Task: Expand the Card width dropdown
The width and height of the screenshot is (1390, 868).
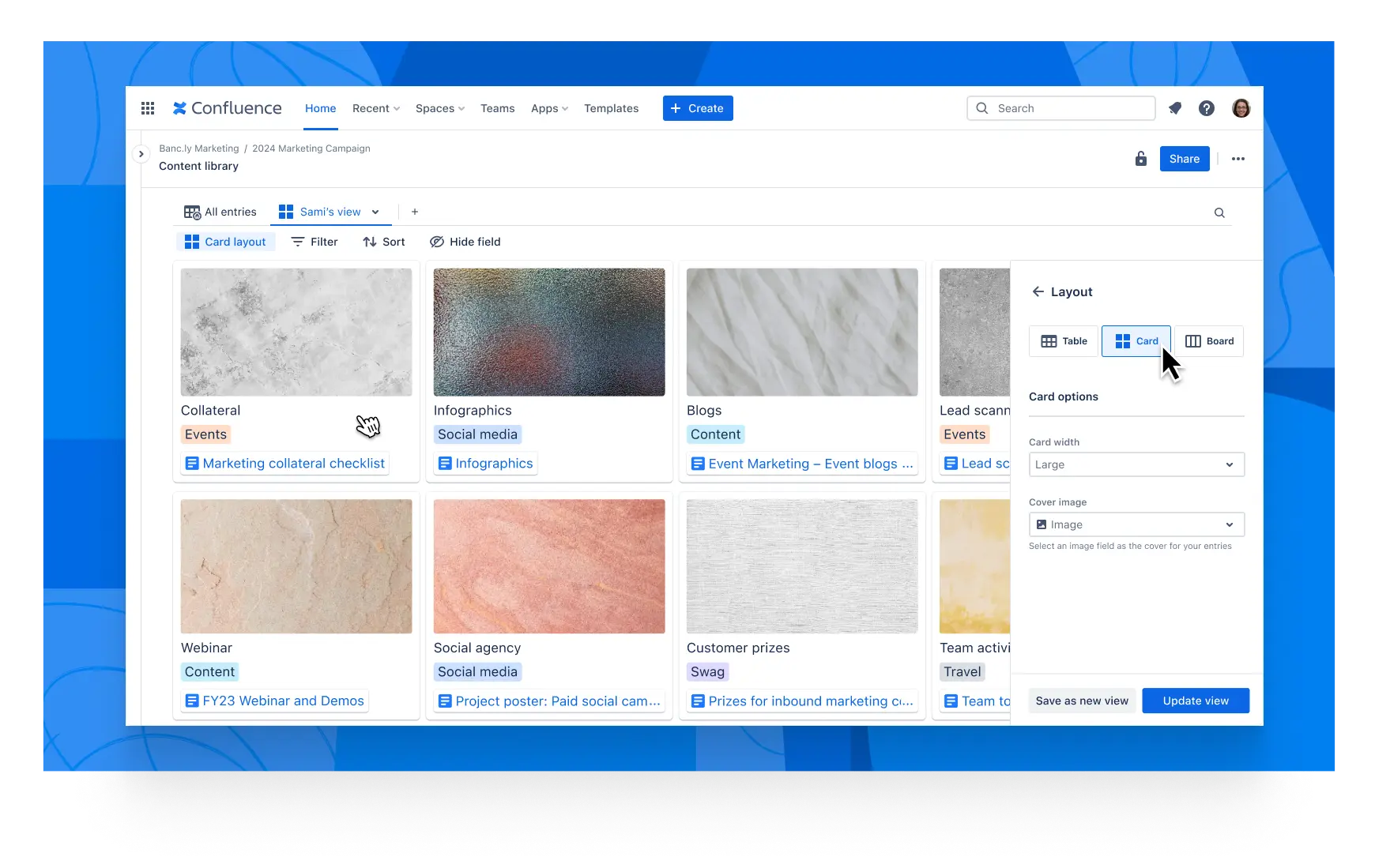Action: tap(1136, 464)
